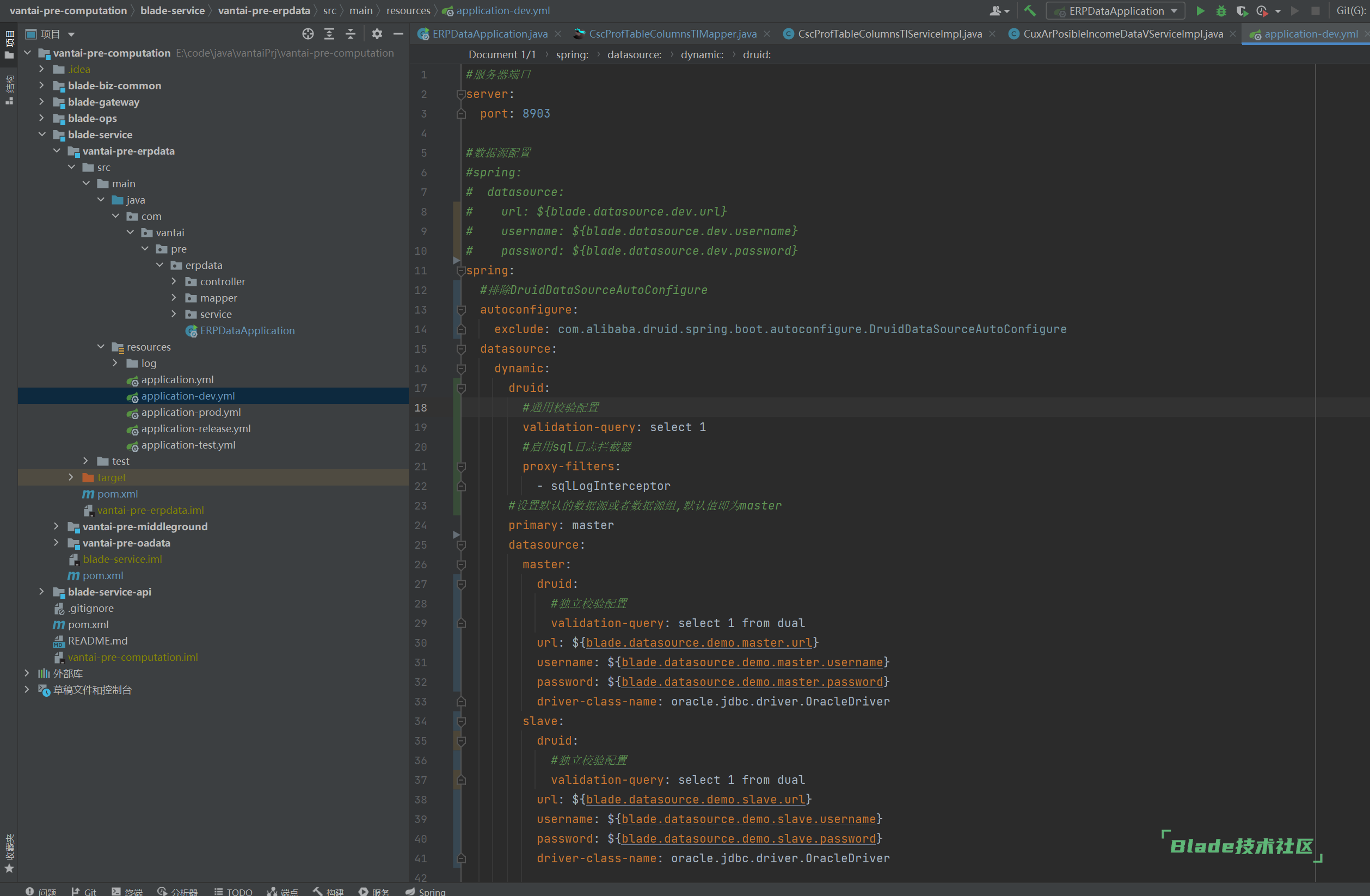
Task: Hide the project tool window
Action: coord(398,34)
